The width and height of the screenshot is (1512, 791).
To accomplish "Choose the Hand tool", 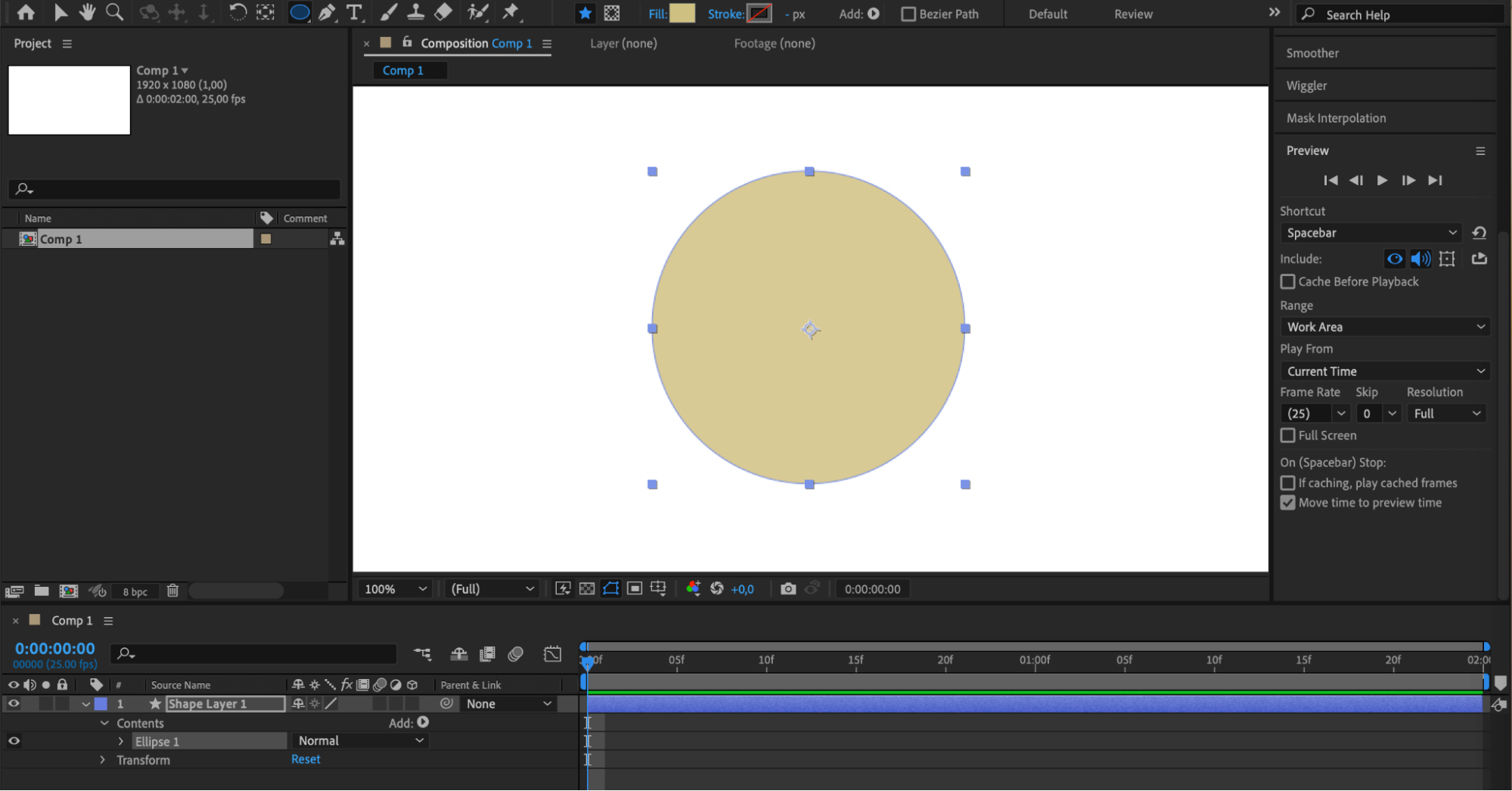I will coord(88,13).
